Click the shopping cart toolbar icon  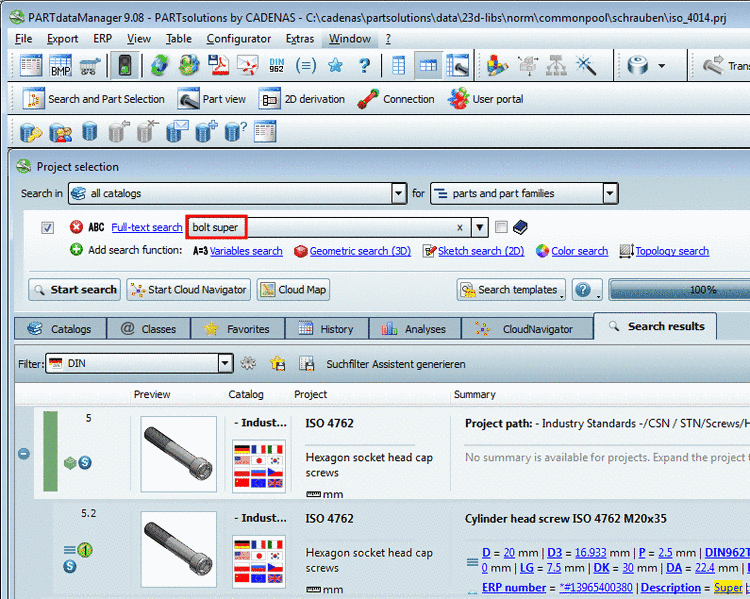click(x=90, y=66)
